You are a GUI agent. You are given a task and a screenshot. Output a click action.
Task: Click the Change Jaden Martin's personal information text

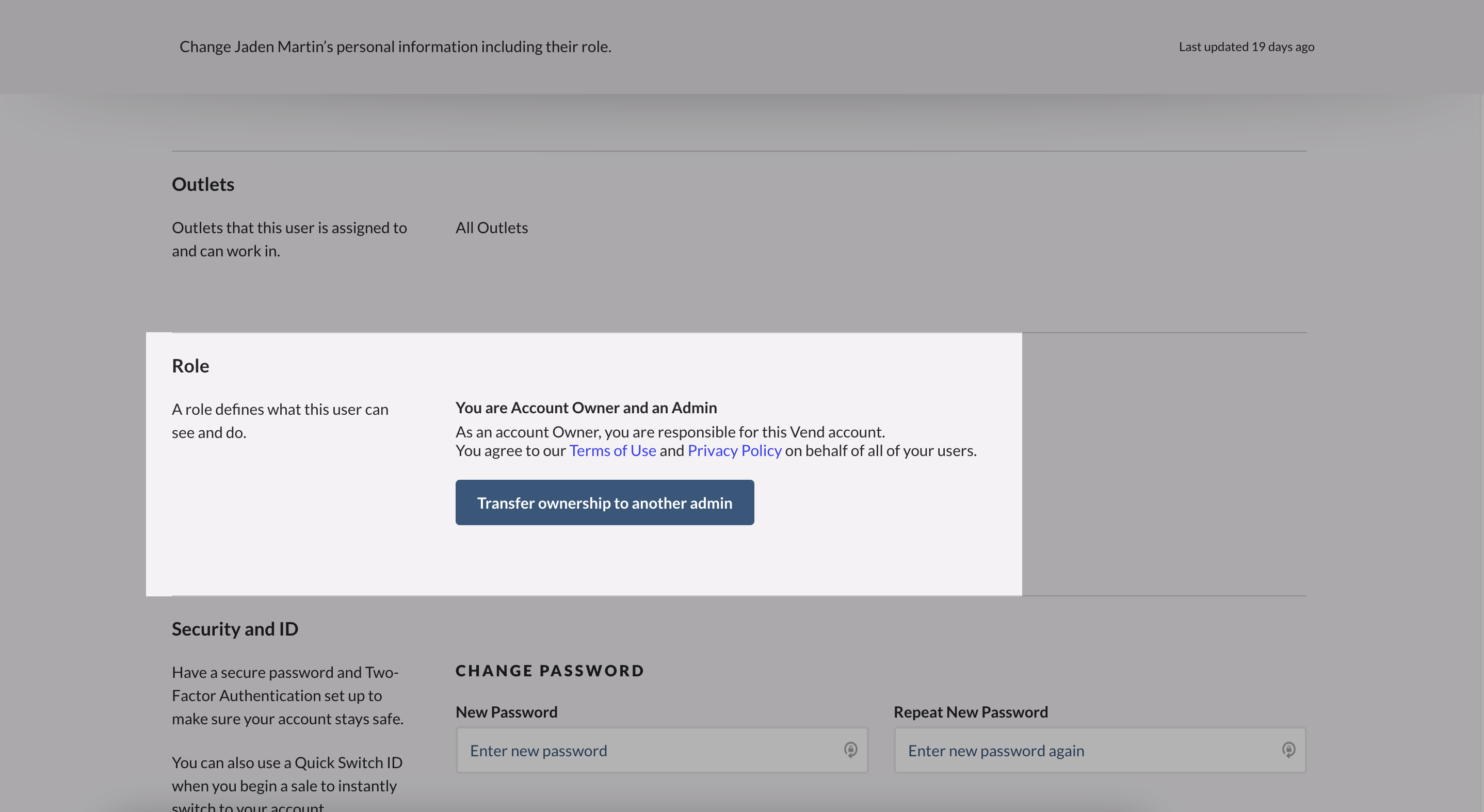(x=395, y=46)
